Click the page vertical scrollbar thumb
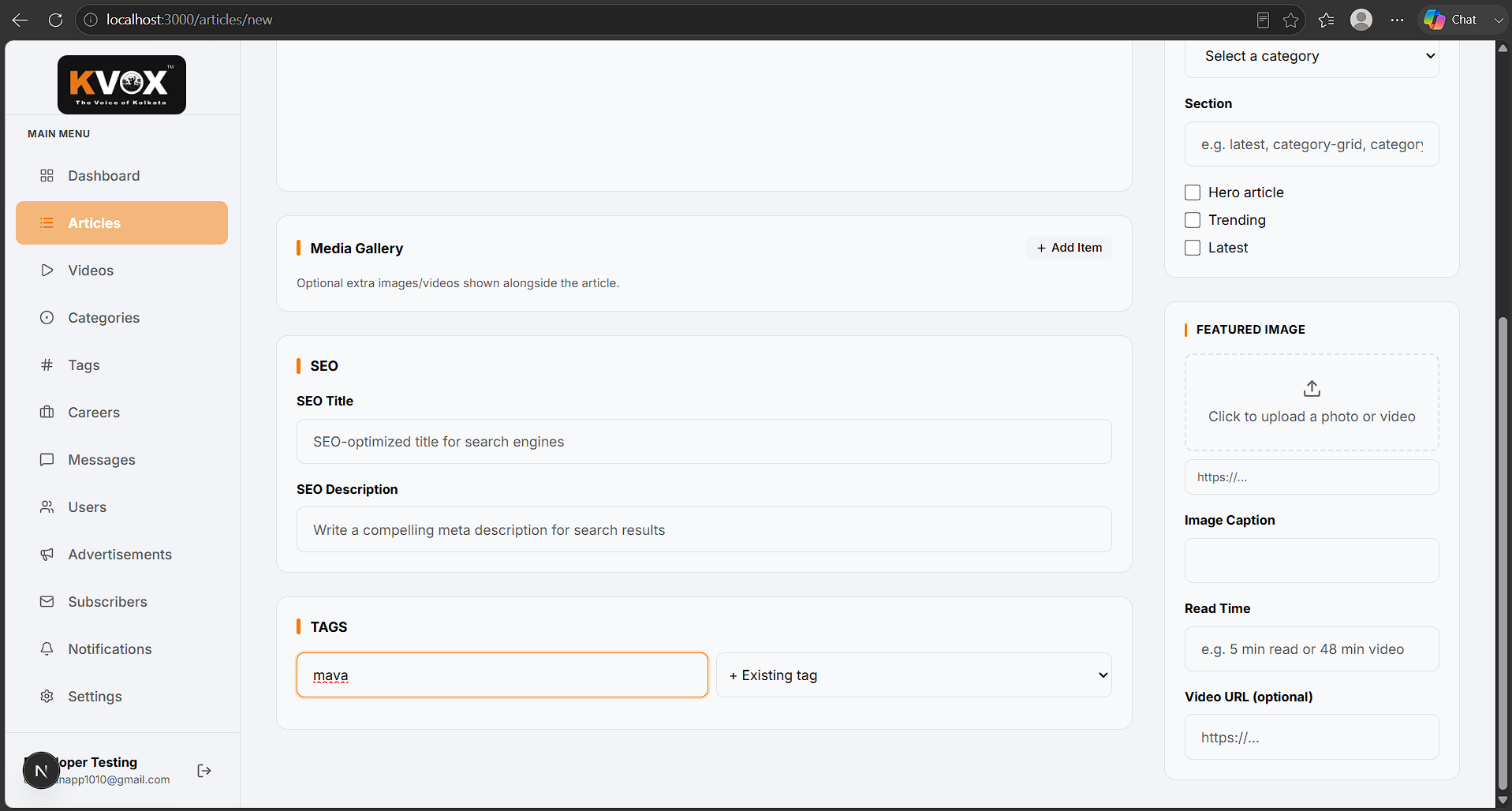1512x811 pixels. pyautogui.click(x=1503, y=552)
